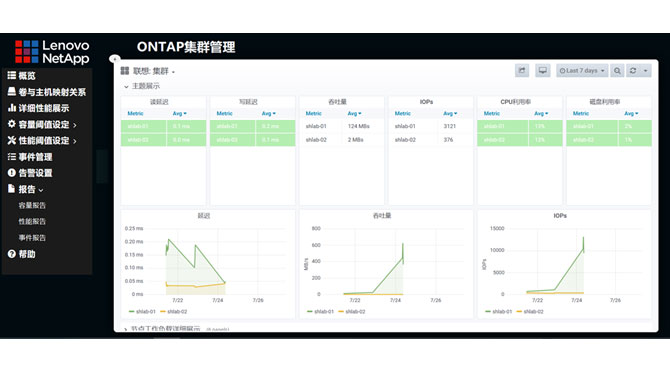Expand 容量阈值设定 submenu

42,124
